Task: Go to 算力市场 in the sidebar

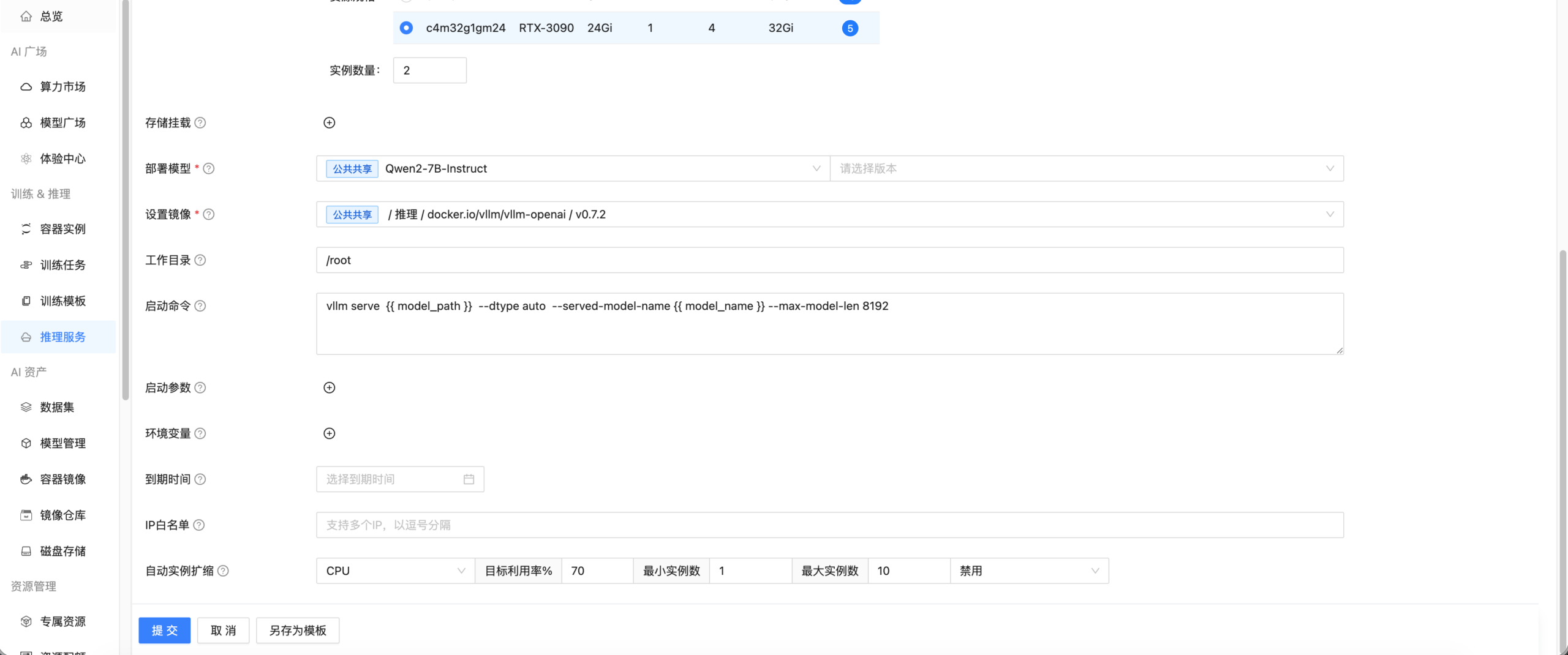Action: point(62,87)
